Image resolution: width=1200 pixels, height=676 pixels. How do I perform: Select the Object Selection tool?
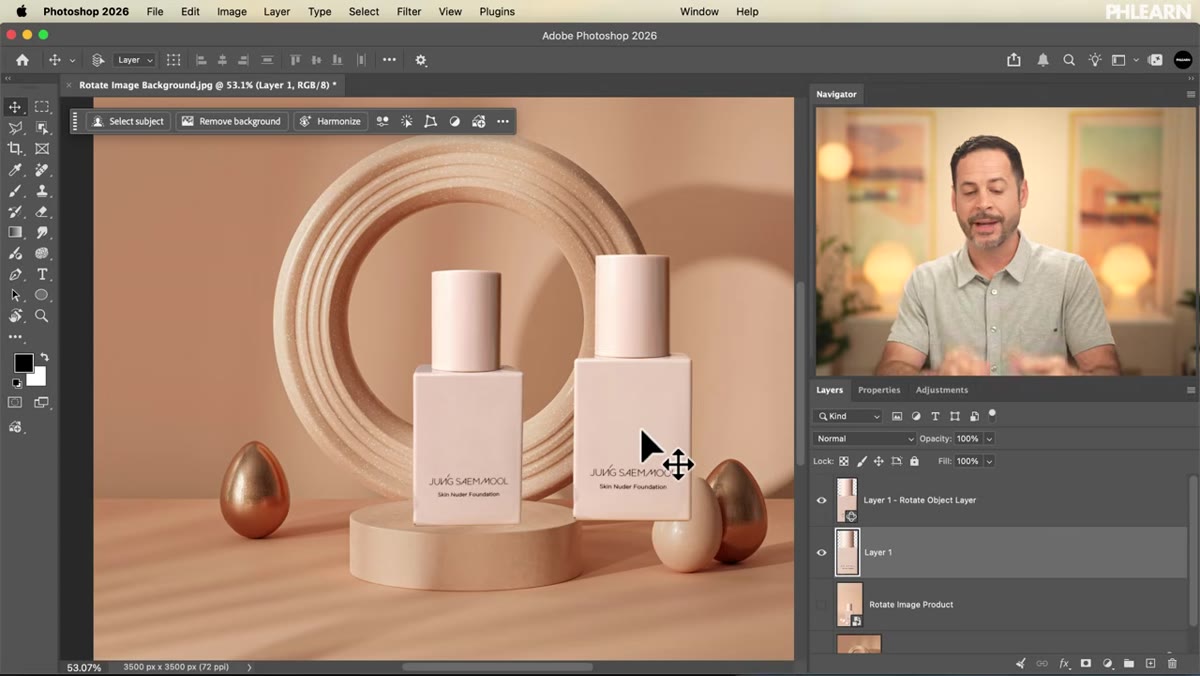42,128
